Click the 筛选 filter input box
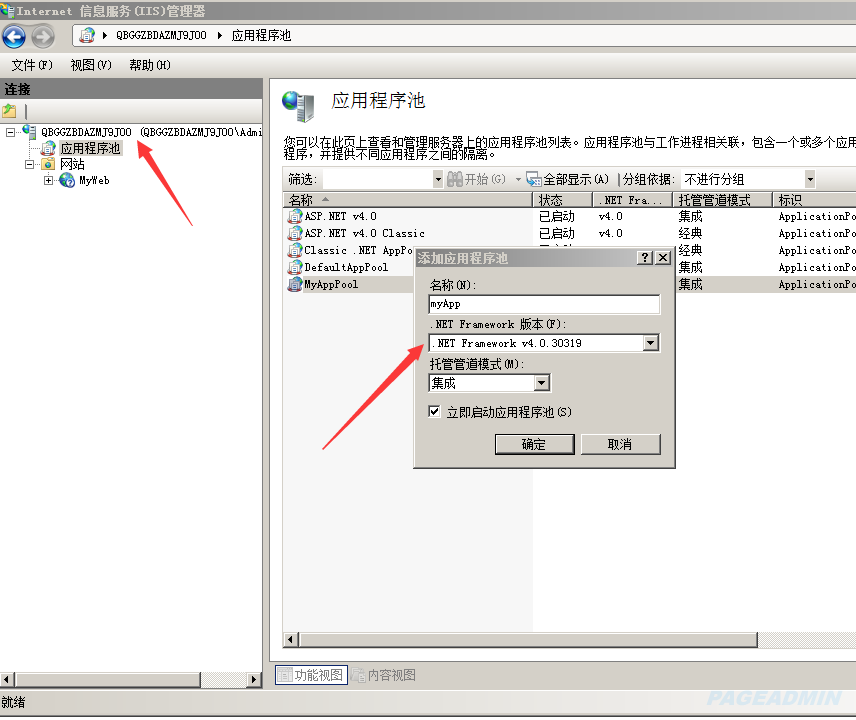 pyautogui.click(x=378, y=179)
